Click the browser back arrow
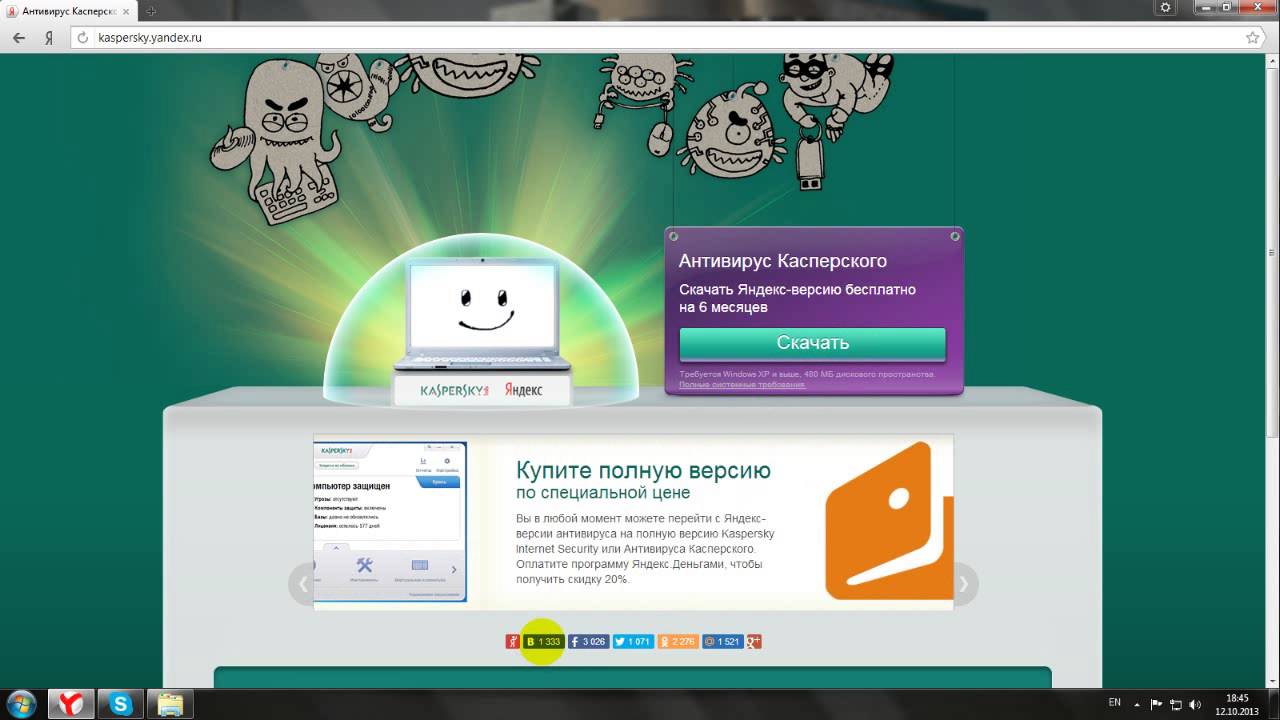This screenshot has width=1280, height=720. point(19,38)
